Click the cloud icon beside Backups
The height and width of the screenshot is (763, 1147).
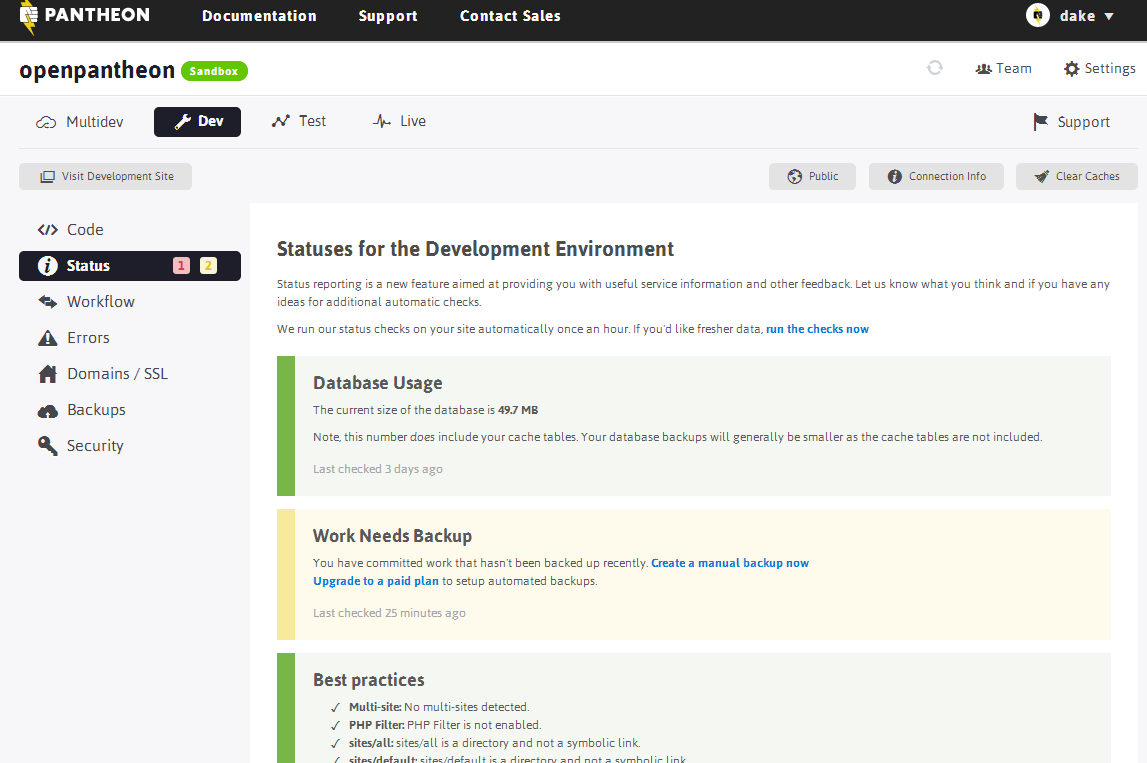click(x=48, y=411)
